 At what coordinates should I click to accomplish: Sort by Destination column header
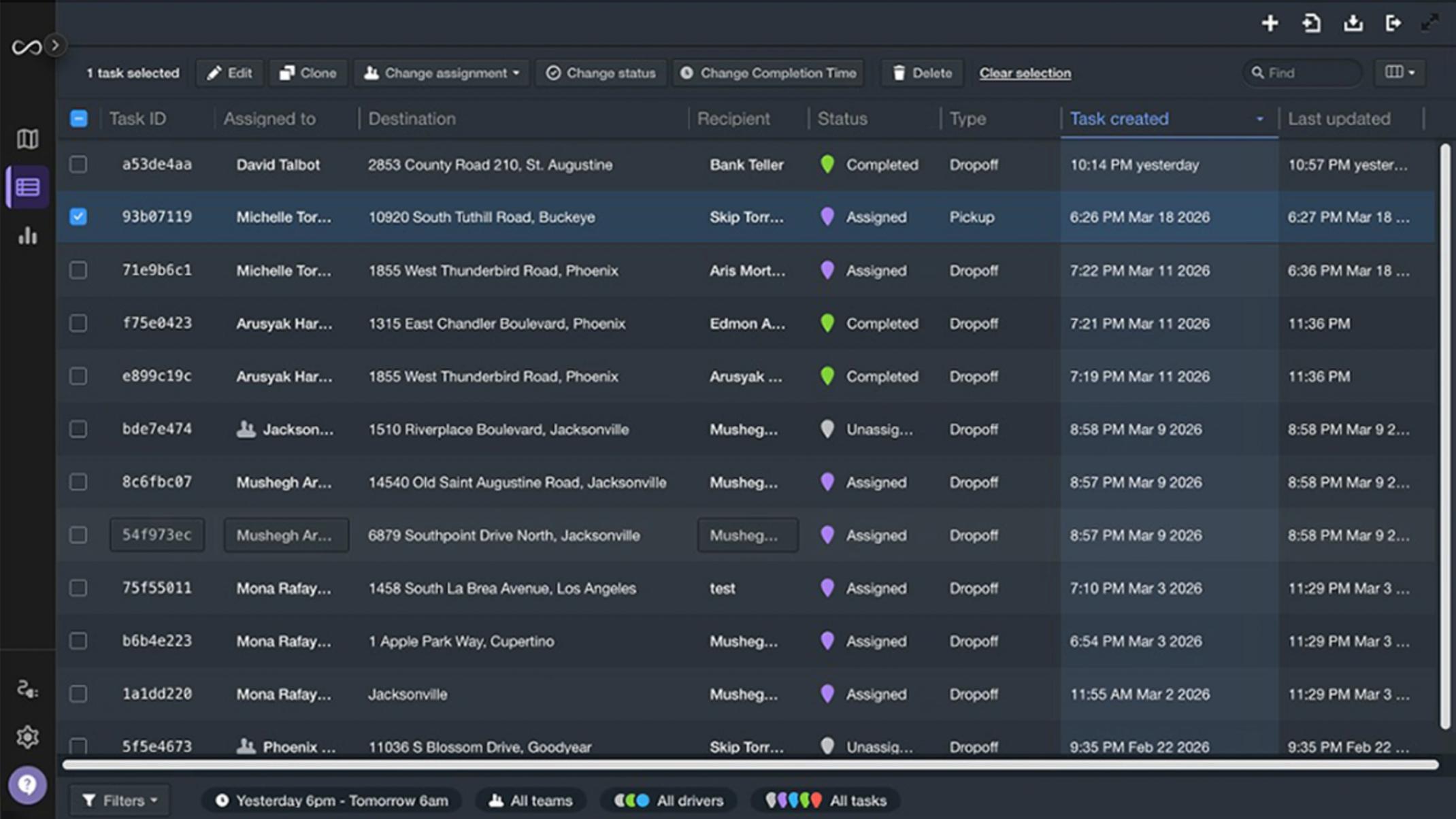click(412, 118)
